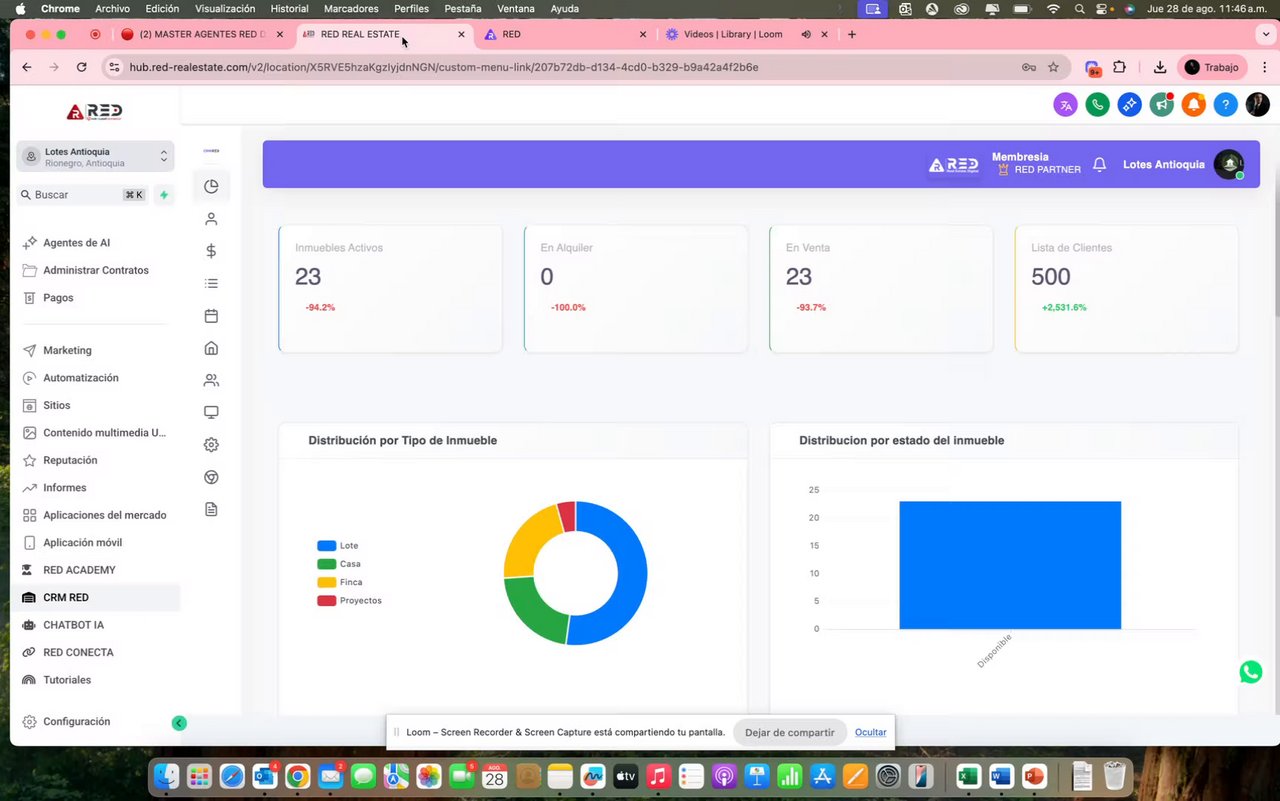
Task: Open the house properties icon in inner sidebar
Action: click(211, 348)
